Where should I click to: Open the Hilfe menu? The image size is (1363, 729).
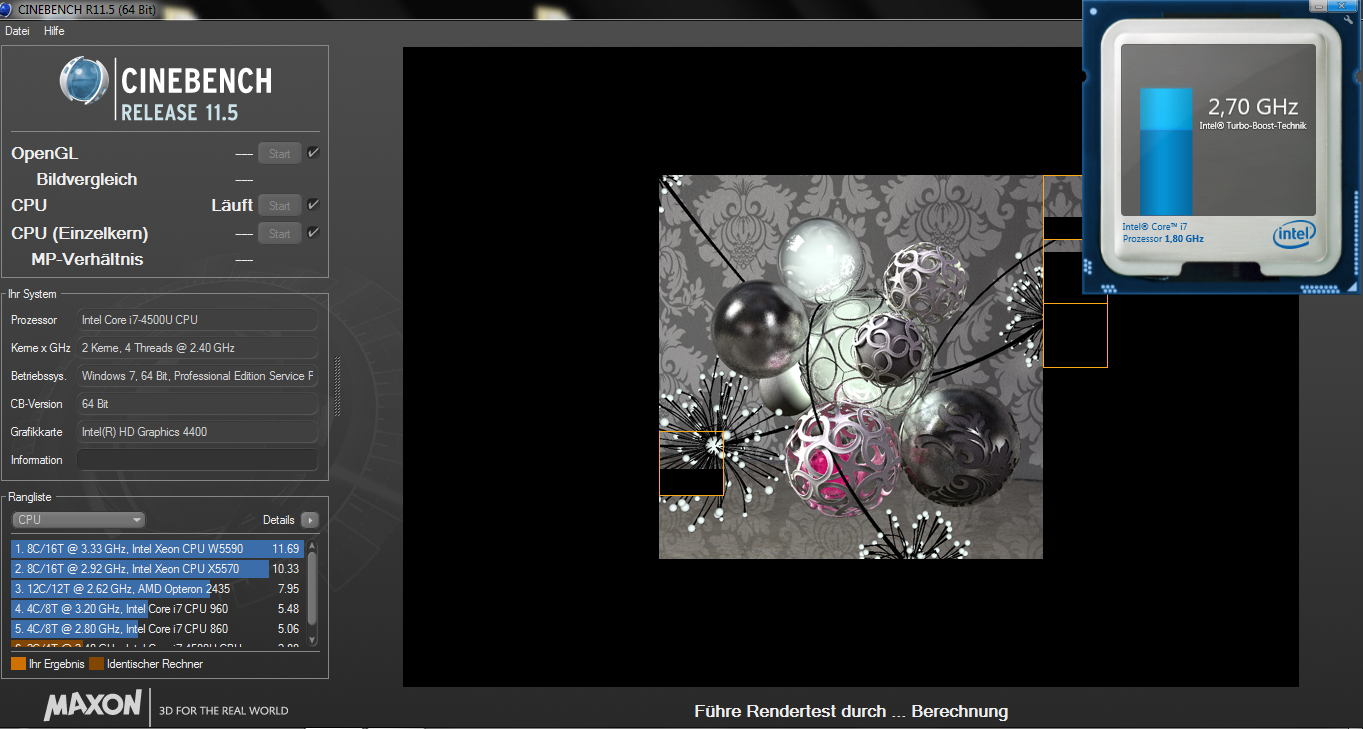54,31
